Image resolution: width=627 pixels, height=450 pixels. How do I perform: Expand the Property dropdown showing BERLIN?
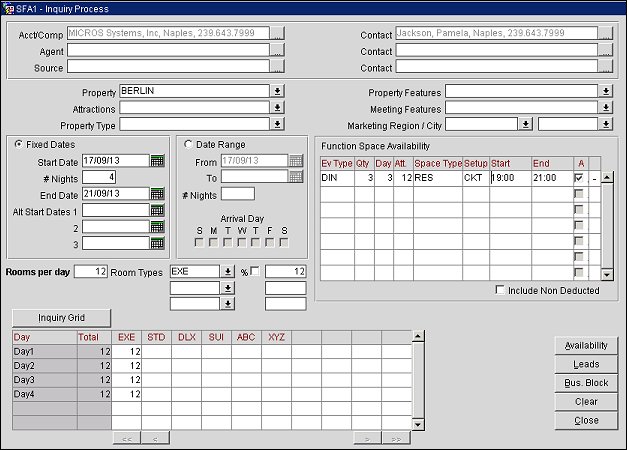point(277,91)
